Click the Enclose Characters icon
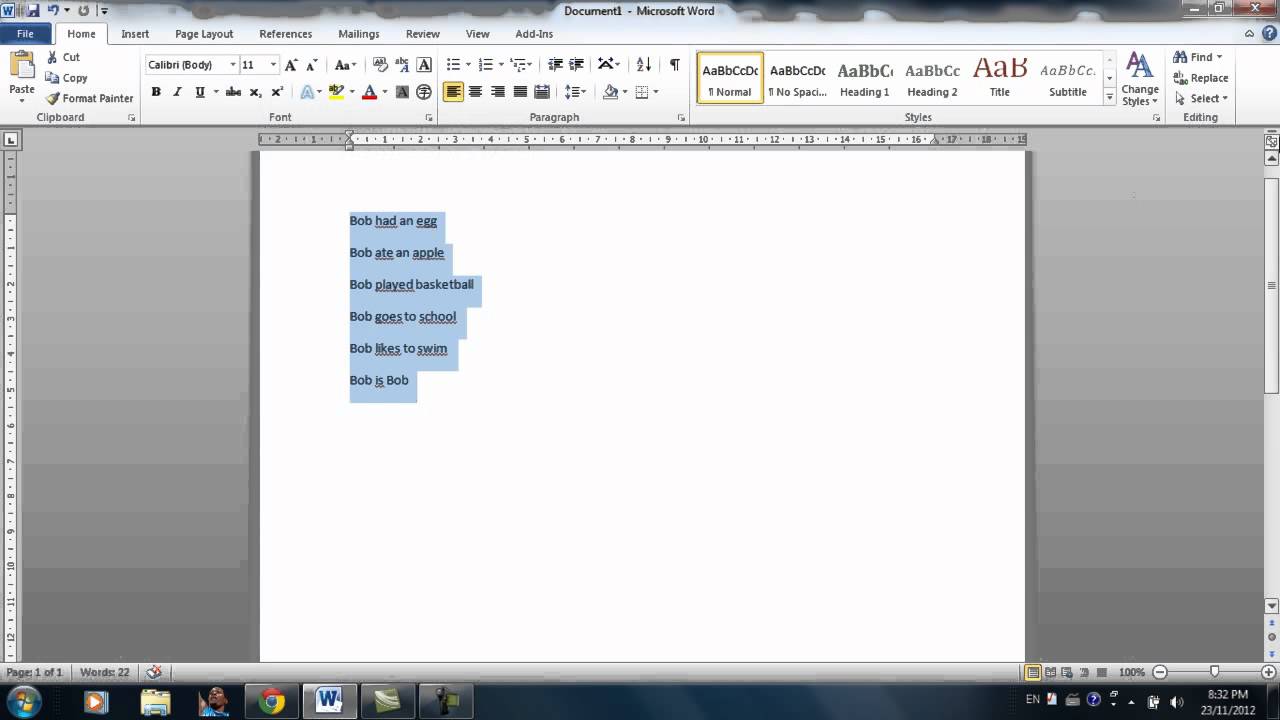 coord(424,92)
